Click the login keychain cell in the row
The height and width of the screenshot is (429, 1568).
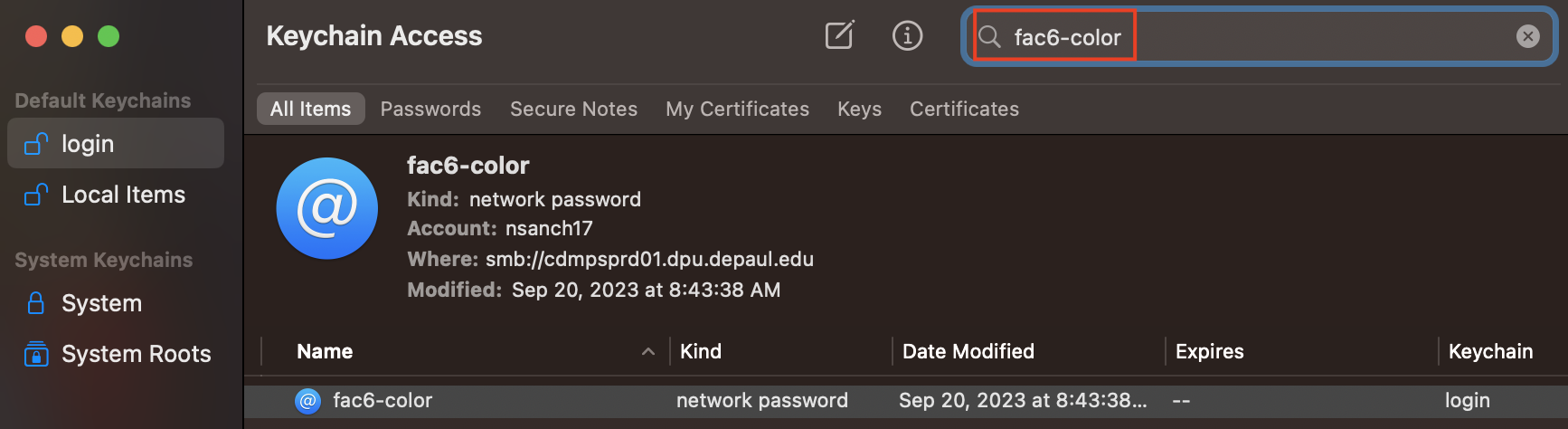(1467, 400)
